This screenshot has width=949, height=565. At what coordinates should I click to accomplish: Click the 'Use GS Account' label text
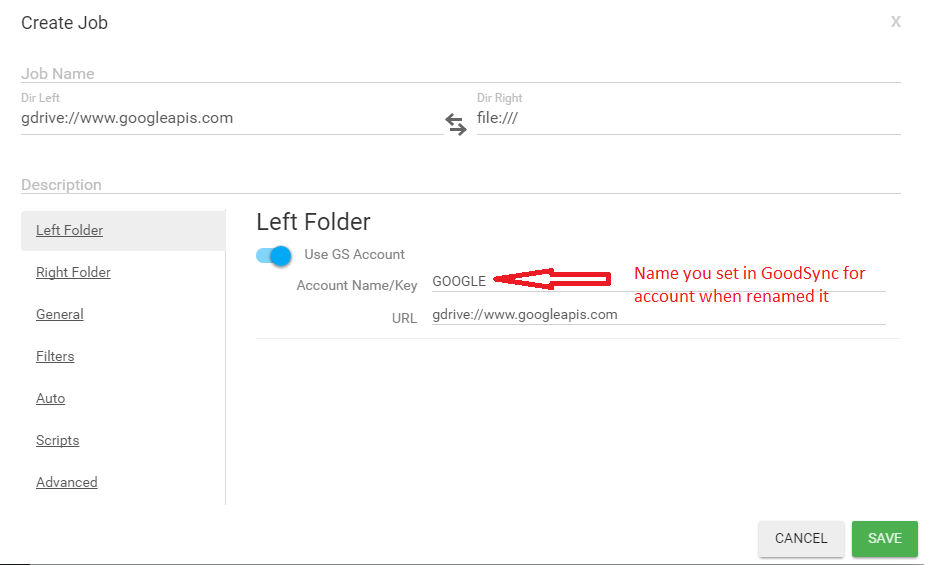click(354, 254)
